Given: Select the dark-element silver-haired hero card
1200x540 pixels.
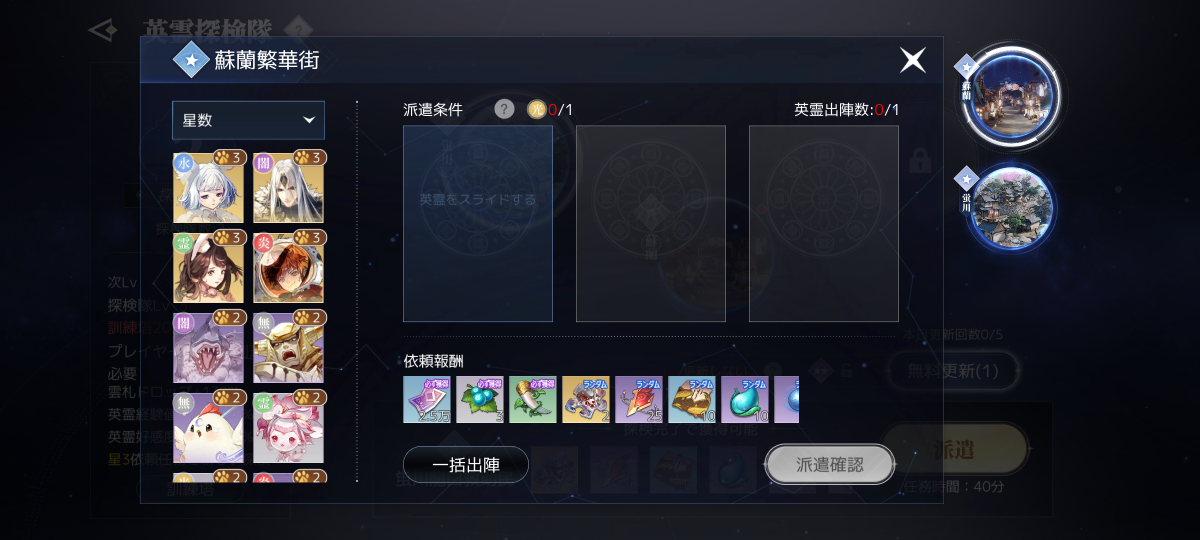Looking at the screenshot, I should point(288,187).
